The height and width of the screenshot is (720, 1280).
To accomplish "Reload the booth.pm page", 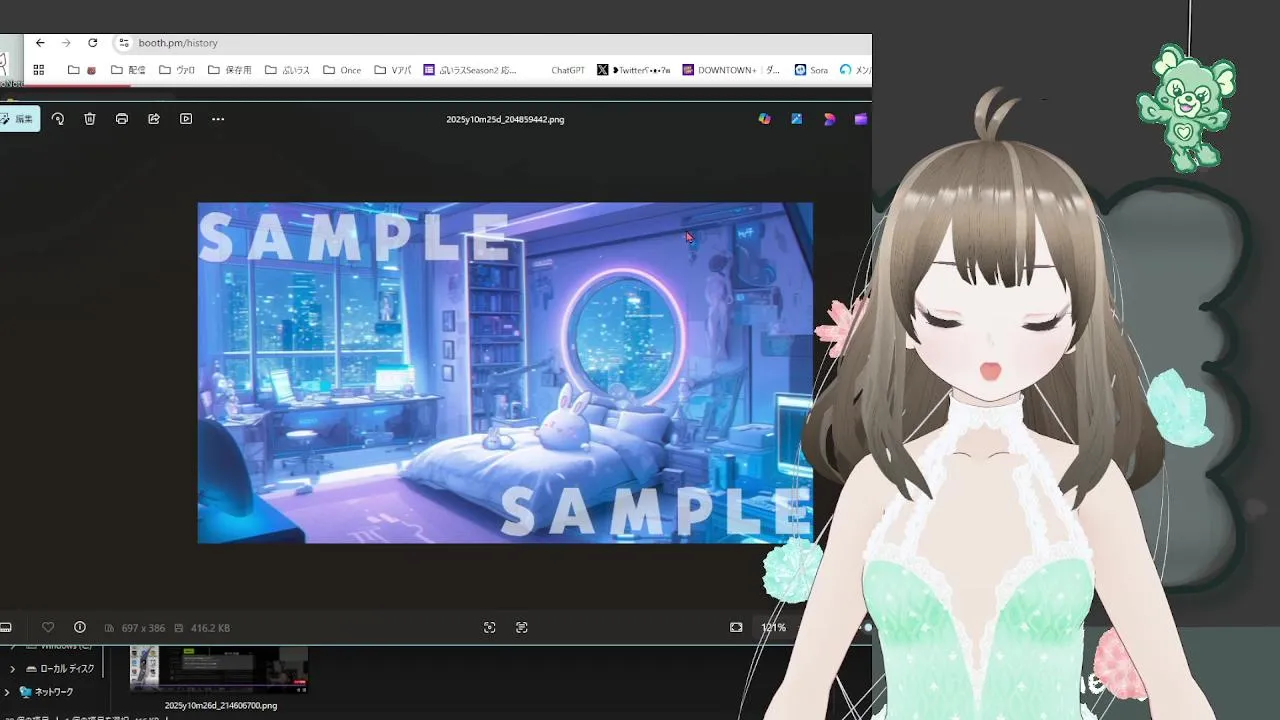I will [92, 43].
